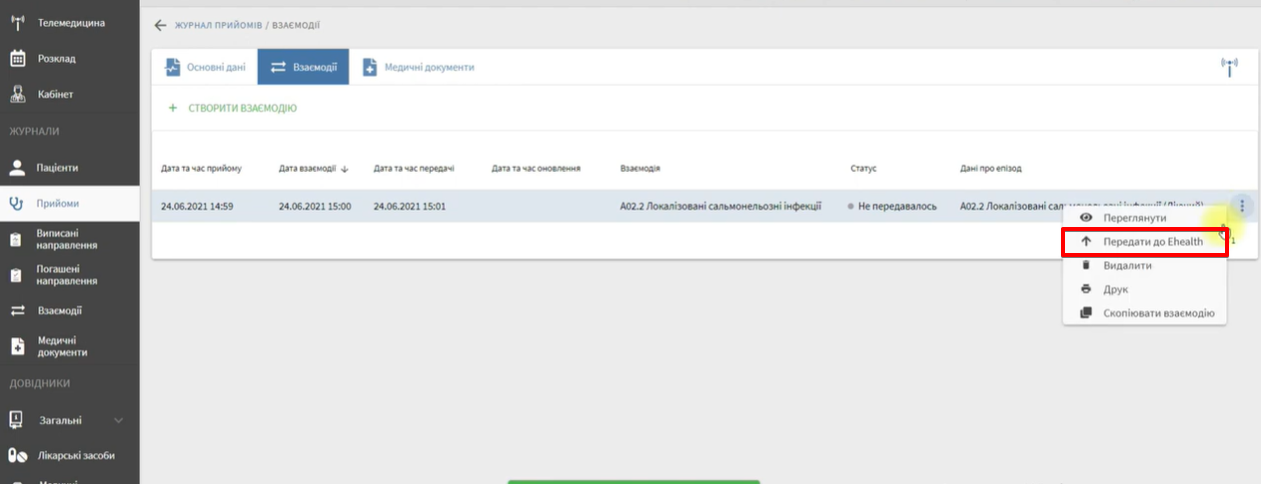Click the ЖУРНАЛ ПРИЙОМІВ breadcrumb link
Screen dimensions: 1261x484
[217, 25]
